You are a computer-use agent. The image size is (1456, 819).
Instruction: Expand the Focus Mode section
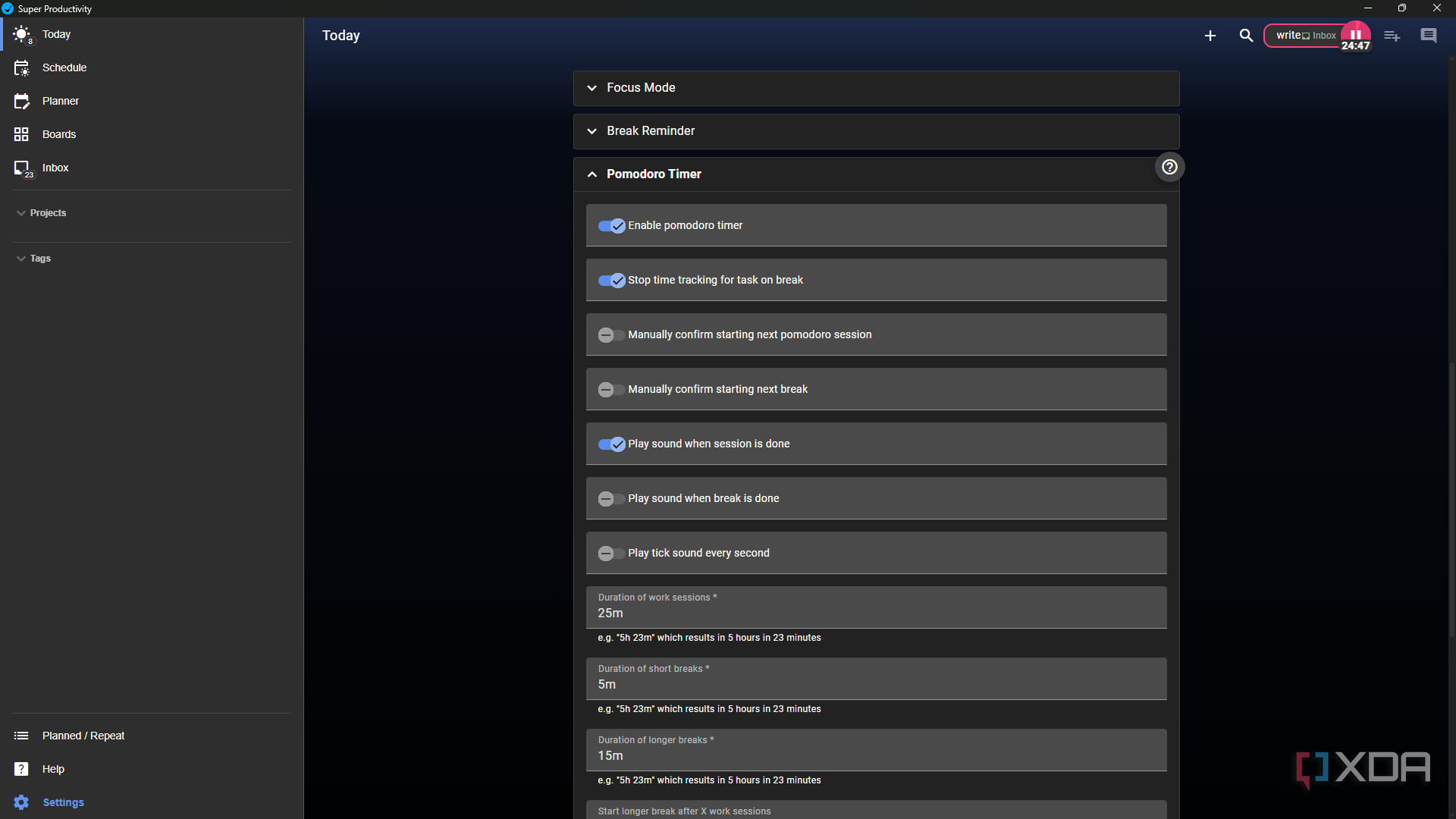coord(876,88)
